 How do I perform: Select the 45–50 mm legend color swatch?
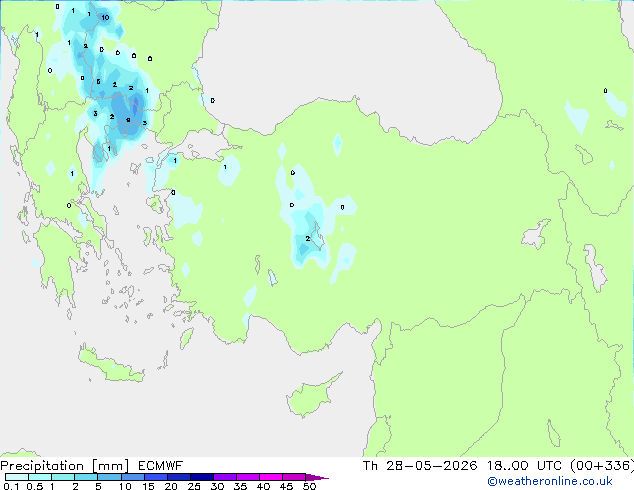[x=294, y=477]
